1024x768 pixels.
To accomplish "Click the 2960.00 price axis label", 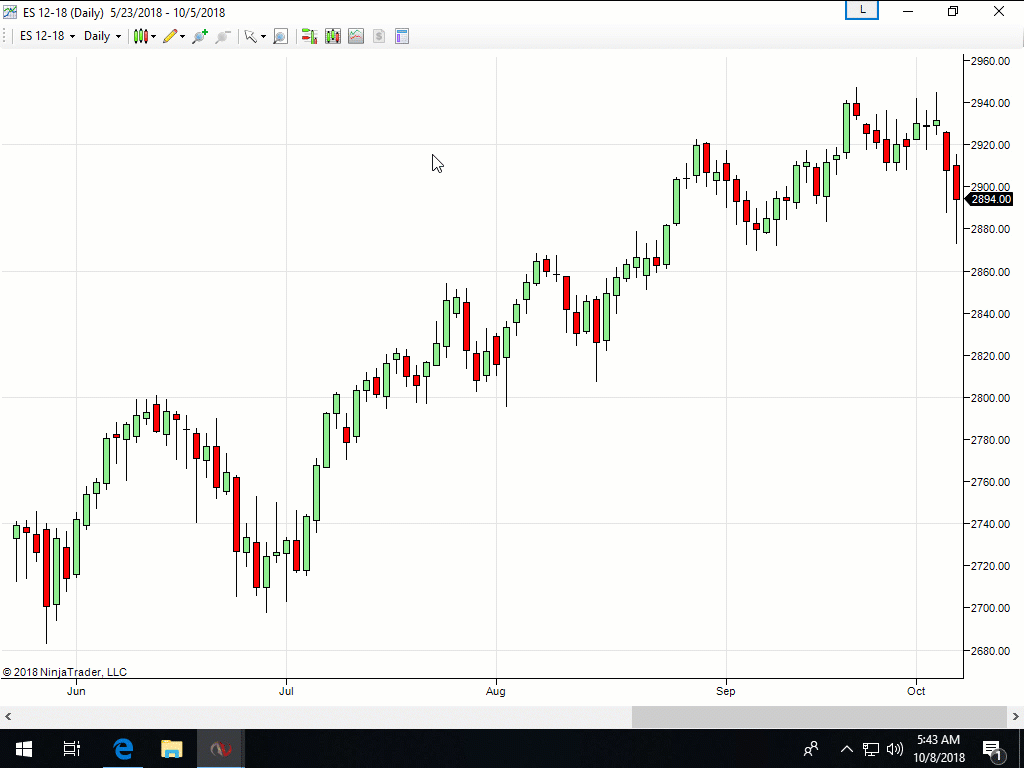I will click(x=990, y=61).
